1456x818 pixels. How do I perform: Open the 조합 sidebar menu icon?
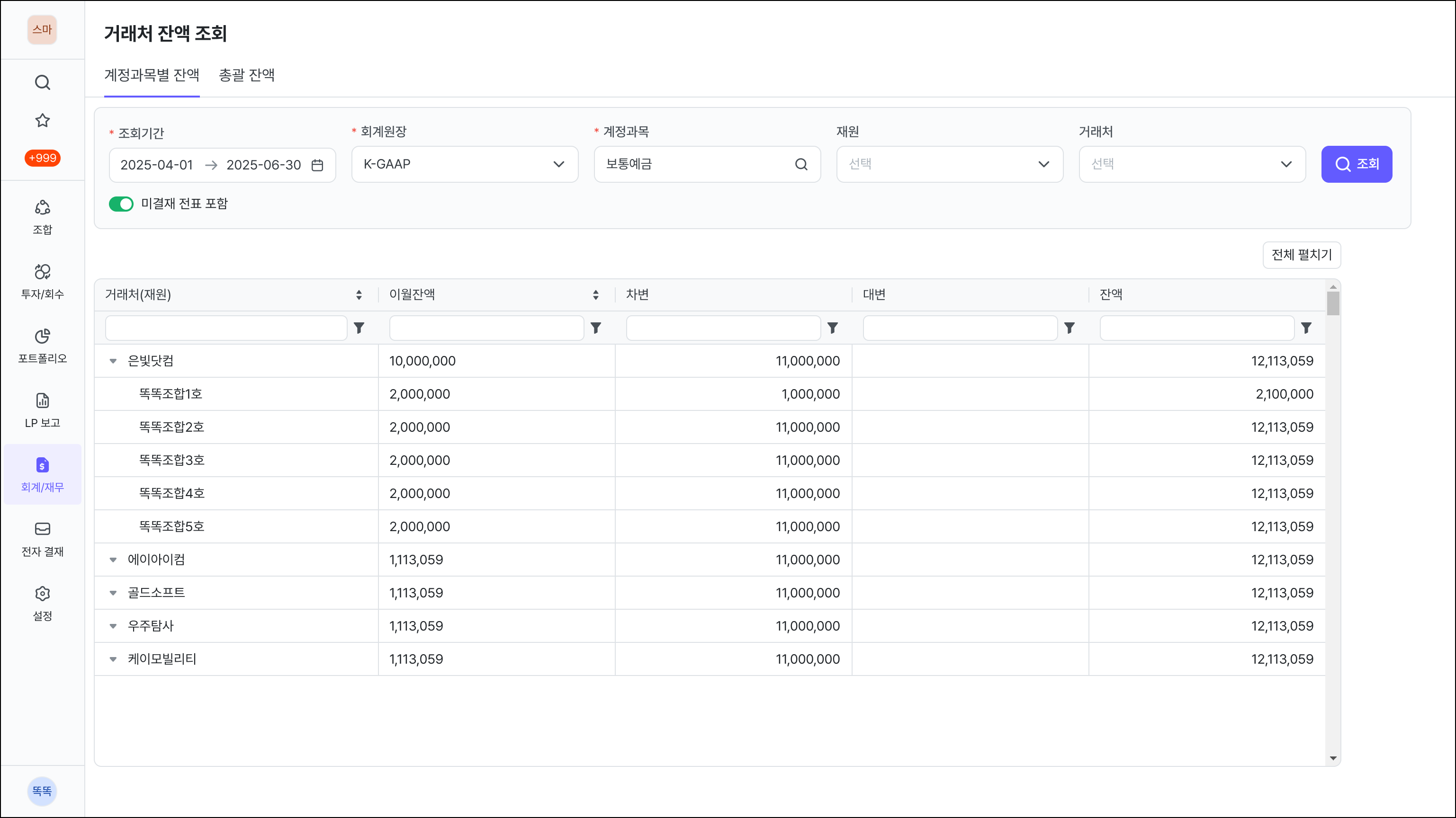42,208
